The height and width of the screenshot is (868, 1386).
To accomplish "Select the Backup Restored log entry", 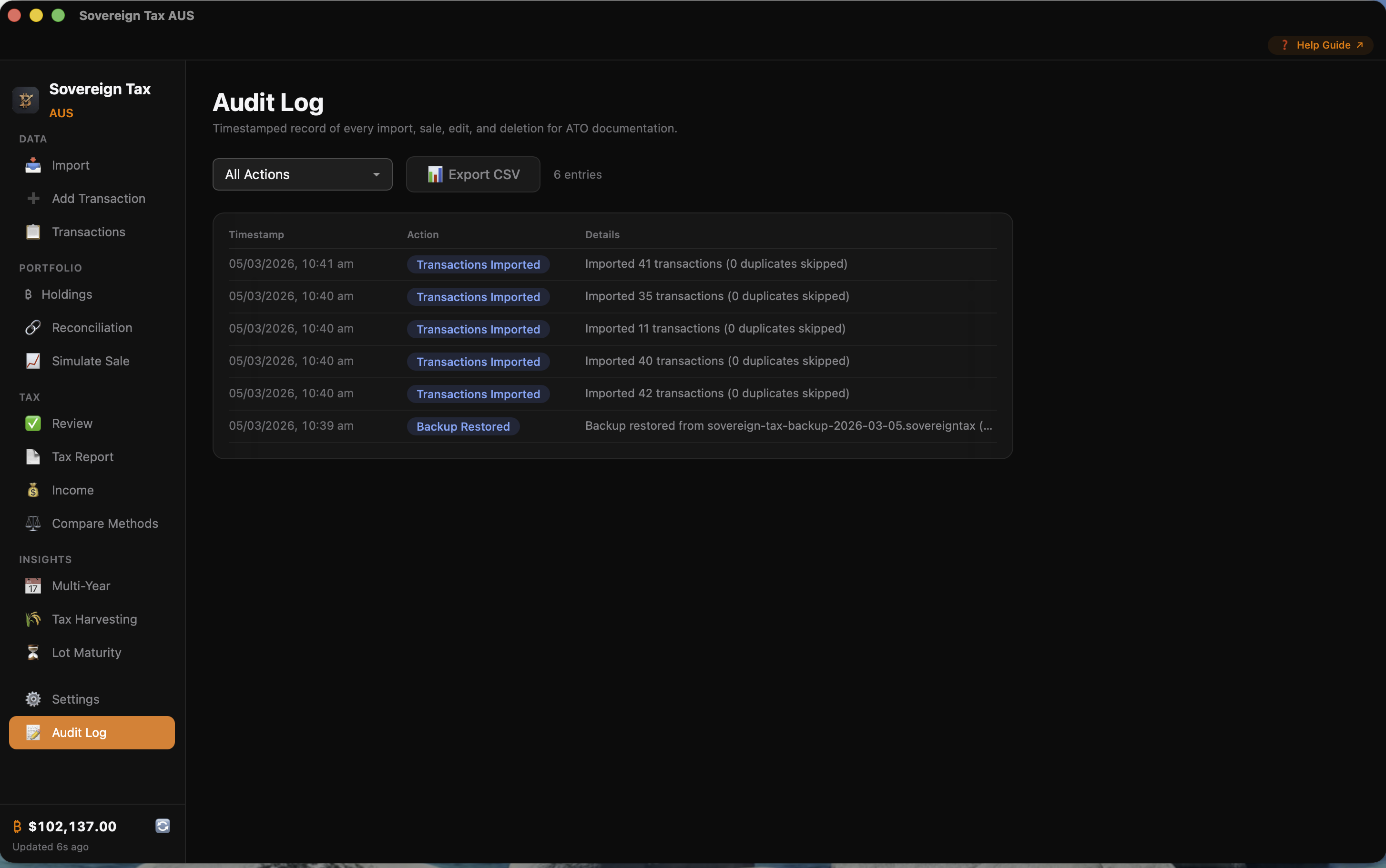I will (463, 426).
